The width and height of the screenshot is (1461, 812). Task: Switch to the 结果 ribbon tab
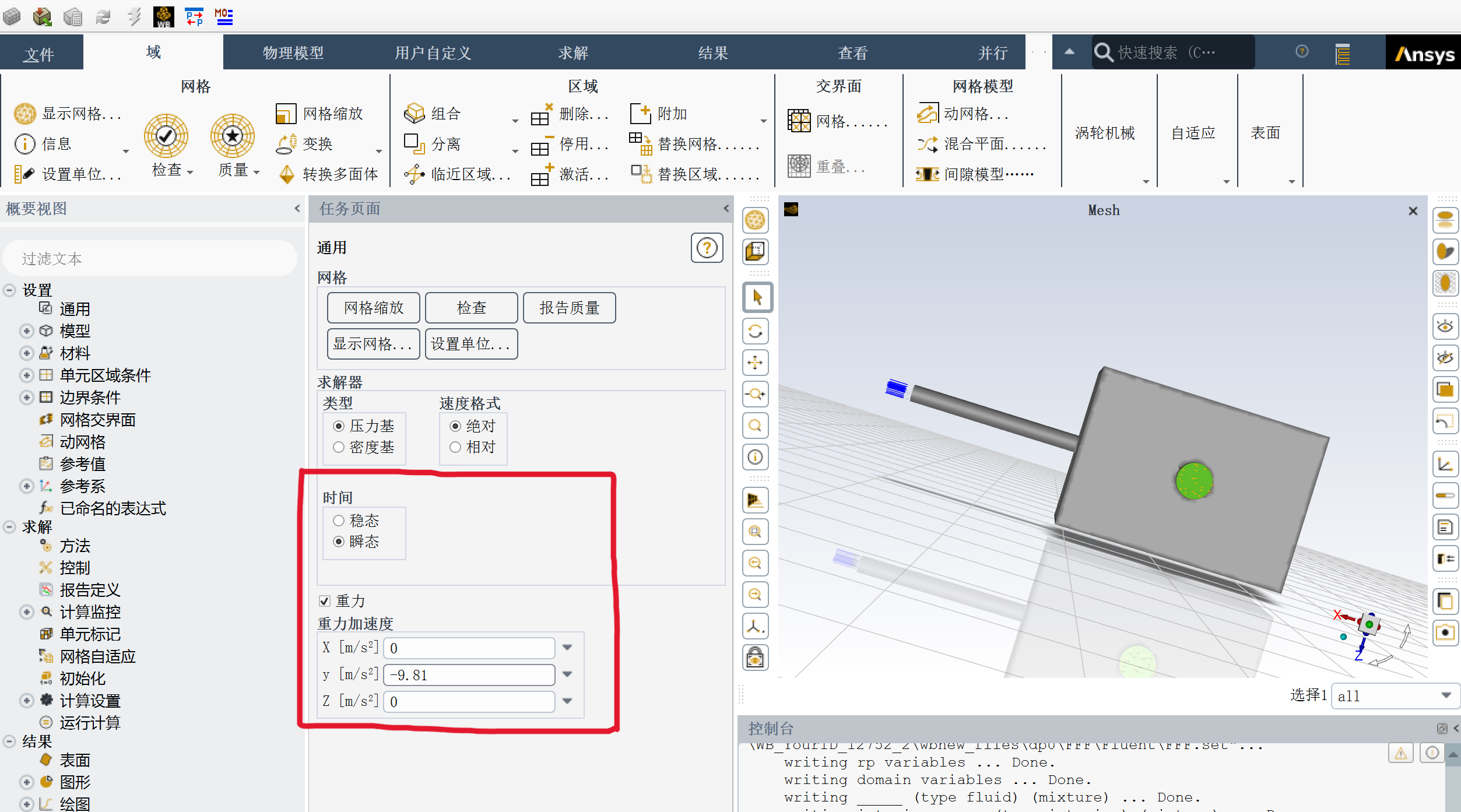[x=713, y=53]
